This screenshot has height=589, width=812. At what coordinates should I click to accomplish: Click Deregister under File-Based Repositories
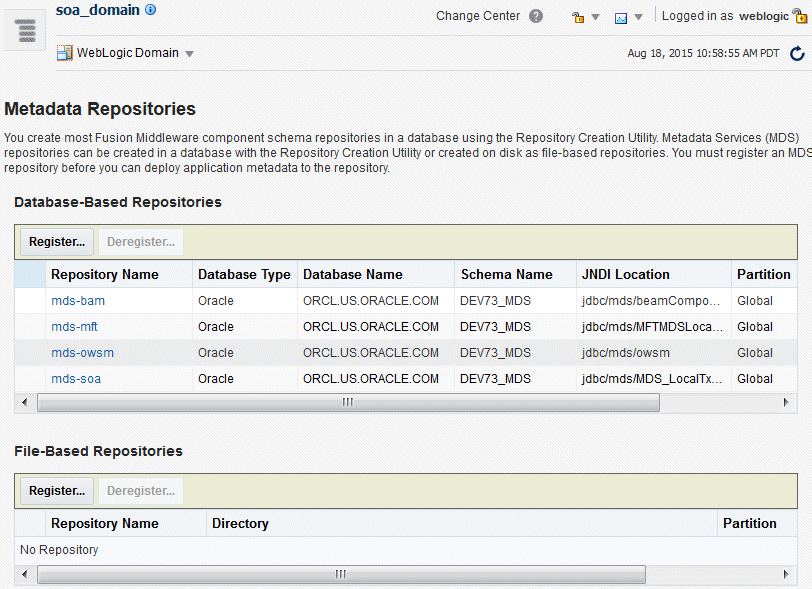coord(141,491)
